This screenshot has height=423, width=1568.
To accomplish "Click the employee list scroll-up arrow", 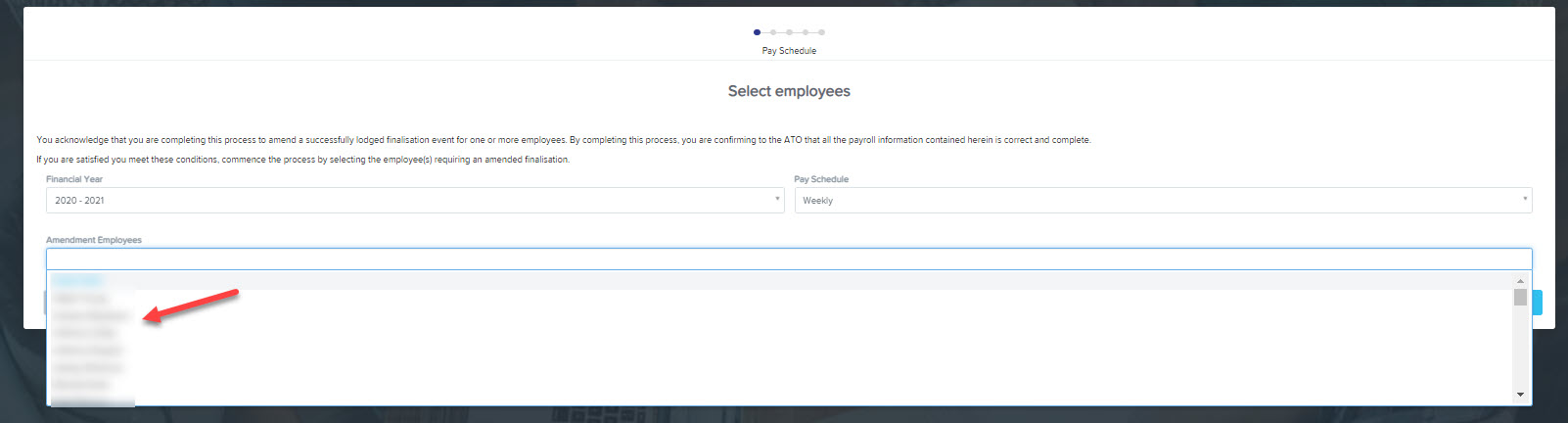I will pyautogui.click(x=1520, y=281).
